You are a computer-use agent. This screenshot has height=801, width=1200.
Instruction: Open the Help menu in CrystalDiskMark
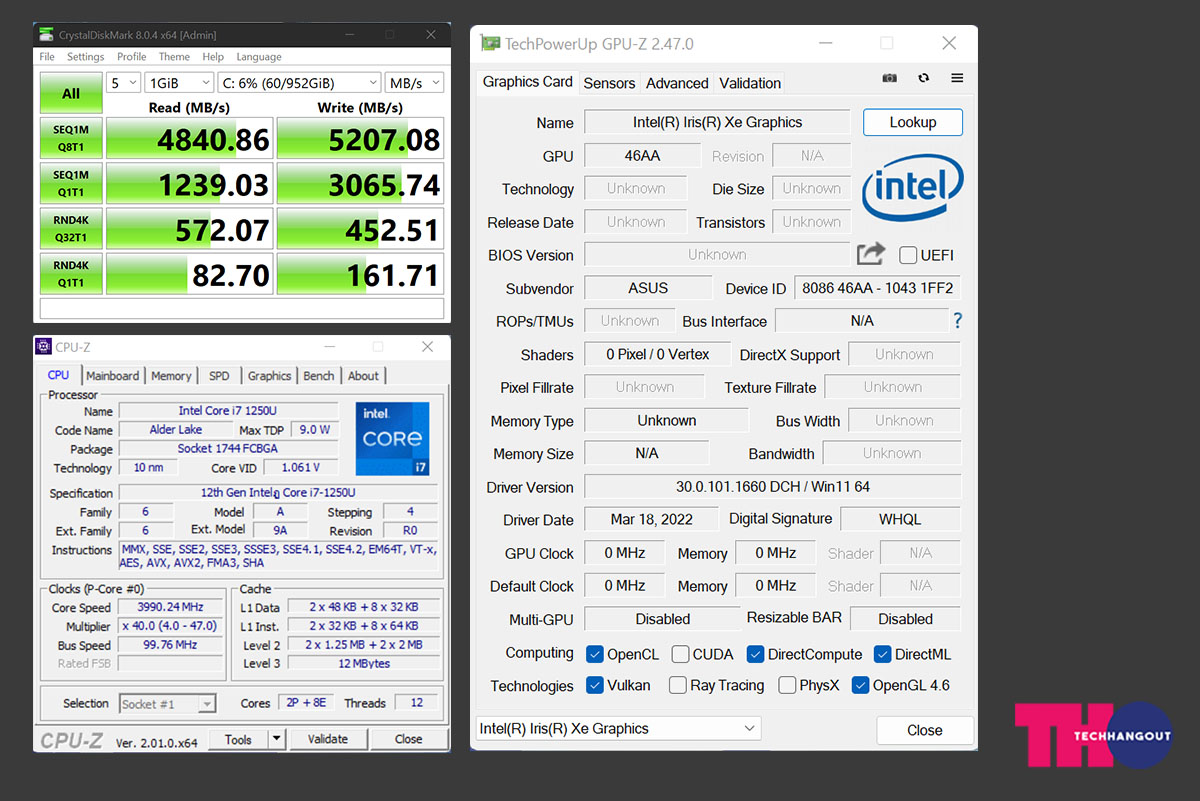[213, 57]
